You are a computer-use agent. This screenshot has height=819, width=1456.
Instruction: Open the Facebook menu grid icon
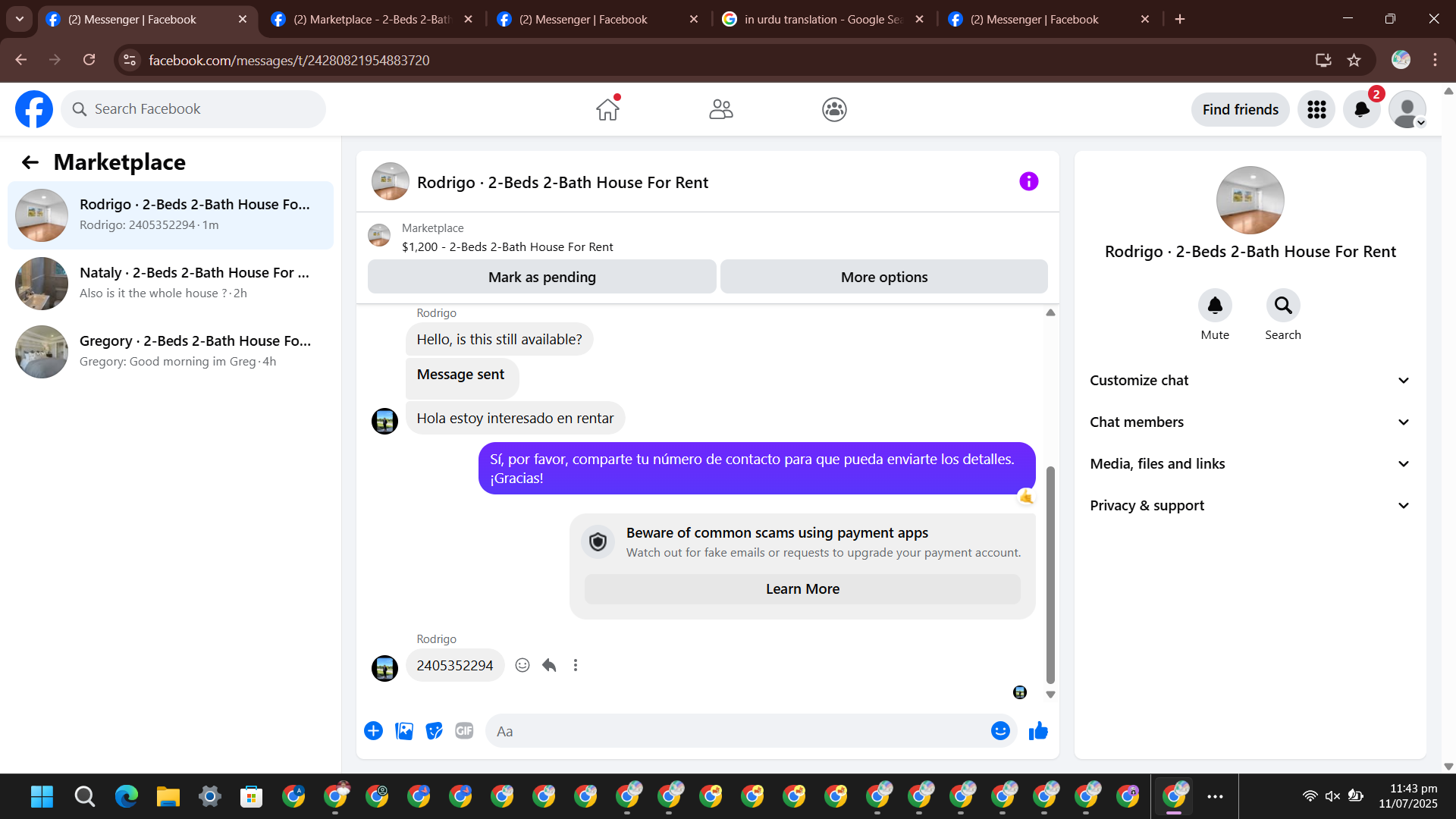pyautogui.click(x=1316, y=110)
